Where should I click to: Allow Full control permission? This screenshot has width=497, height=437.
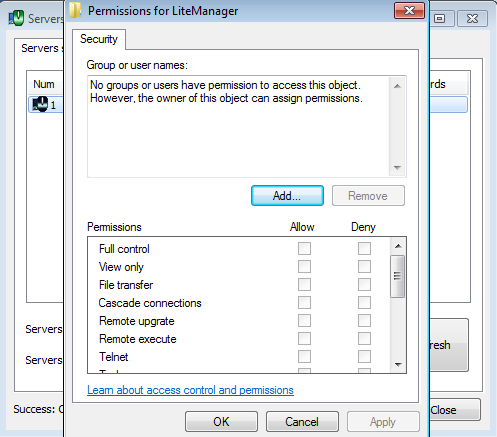tap(304, 248)
